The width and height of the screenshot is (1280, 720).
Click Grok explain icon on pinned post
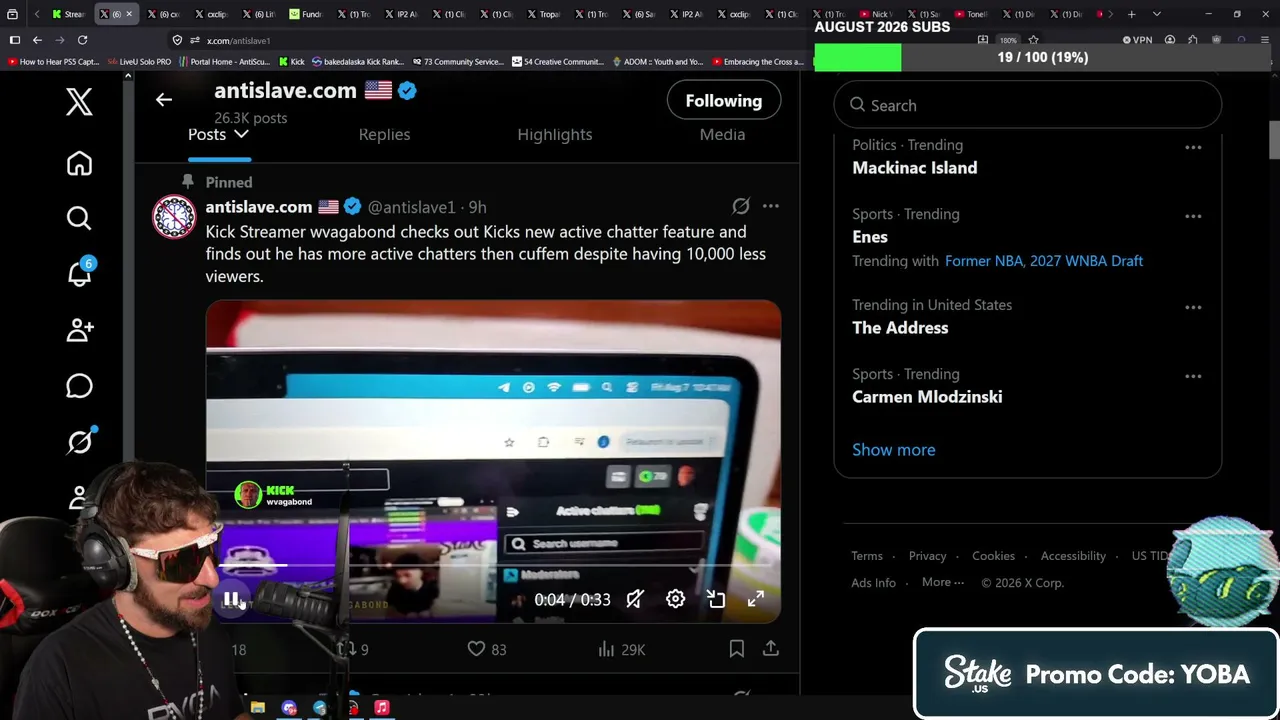740,206
